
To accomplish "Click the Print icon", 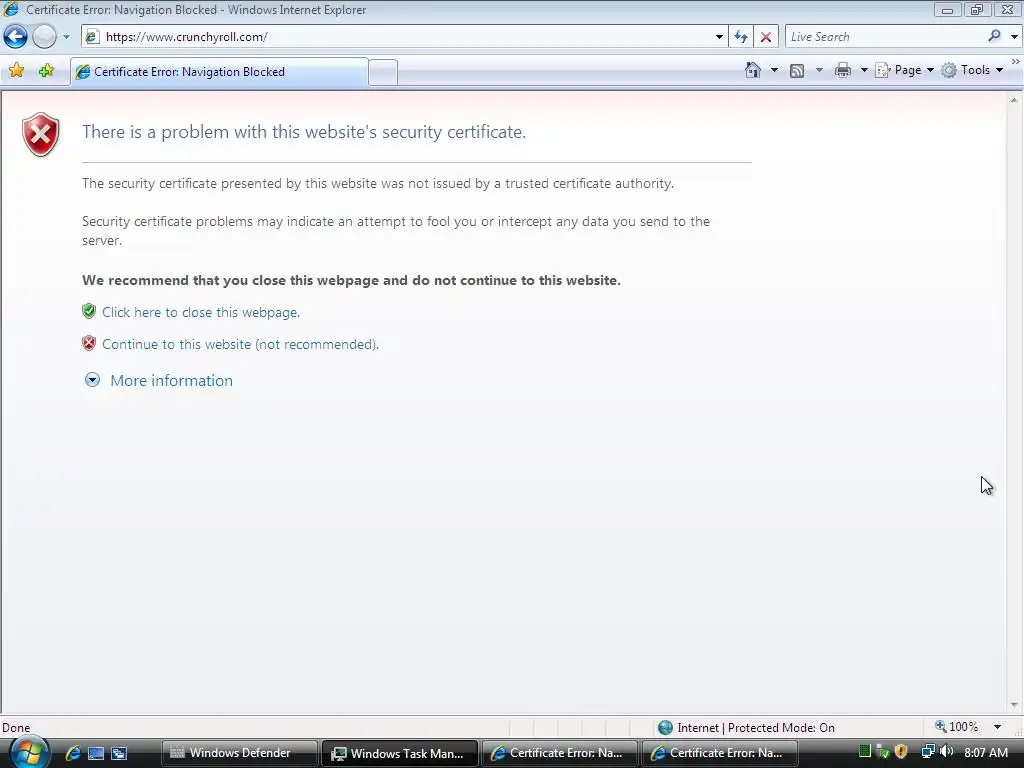I will pyautogui.click(x=843, y=70).
